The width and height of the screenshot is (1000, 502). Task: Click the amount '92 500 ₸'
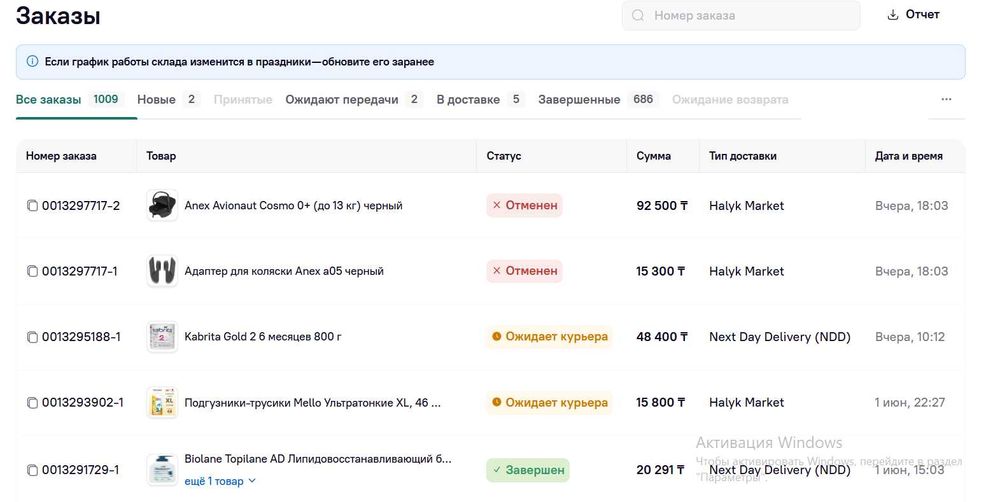(x=662, y=205)
